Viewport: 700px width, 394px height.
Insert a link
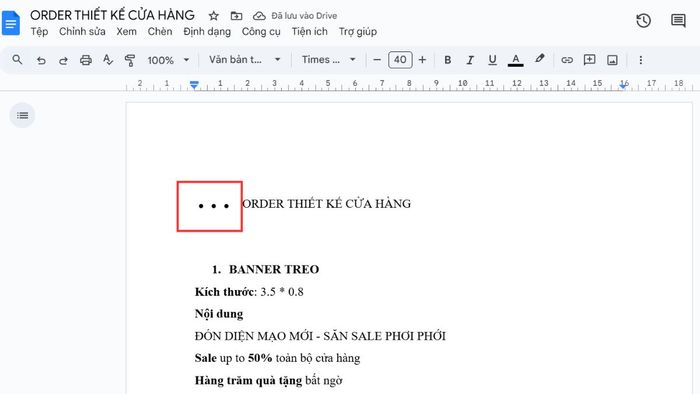click(x=567, y=60)
